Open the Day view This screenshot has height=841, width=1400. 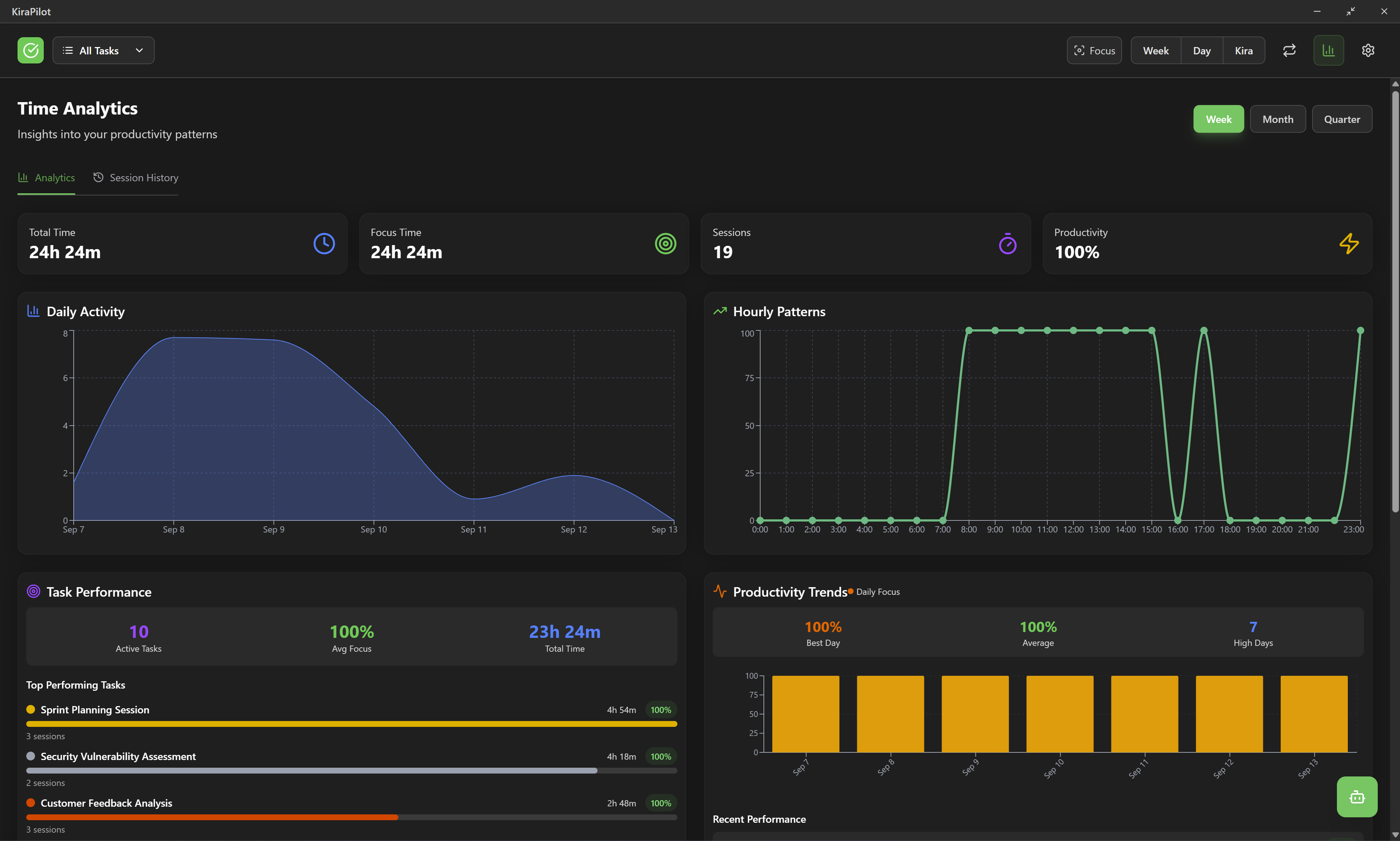[x=1202, y=50]
